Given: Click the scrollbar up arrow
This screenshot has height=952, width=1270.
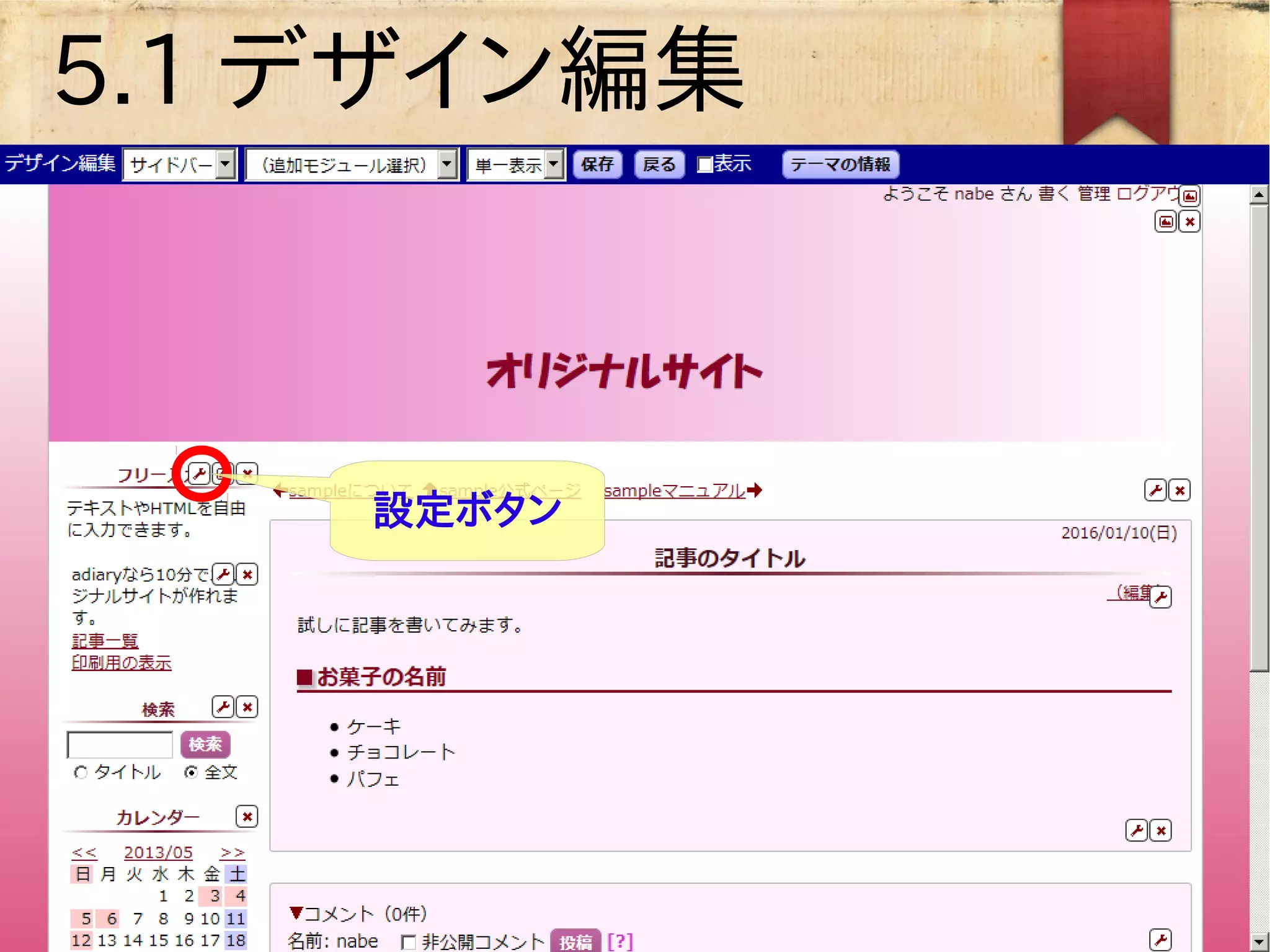Looking at the screenshot, I should 1259,195.
